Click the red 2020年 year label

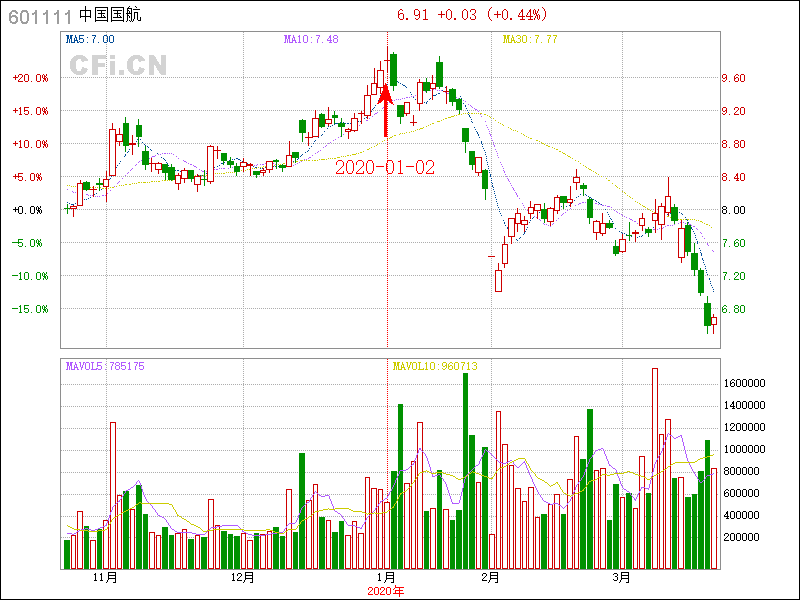click(386, 591)
